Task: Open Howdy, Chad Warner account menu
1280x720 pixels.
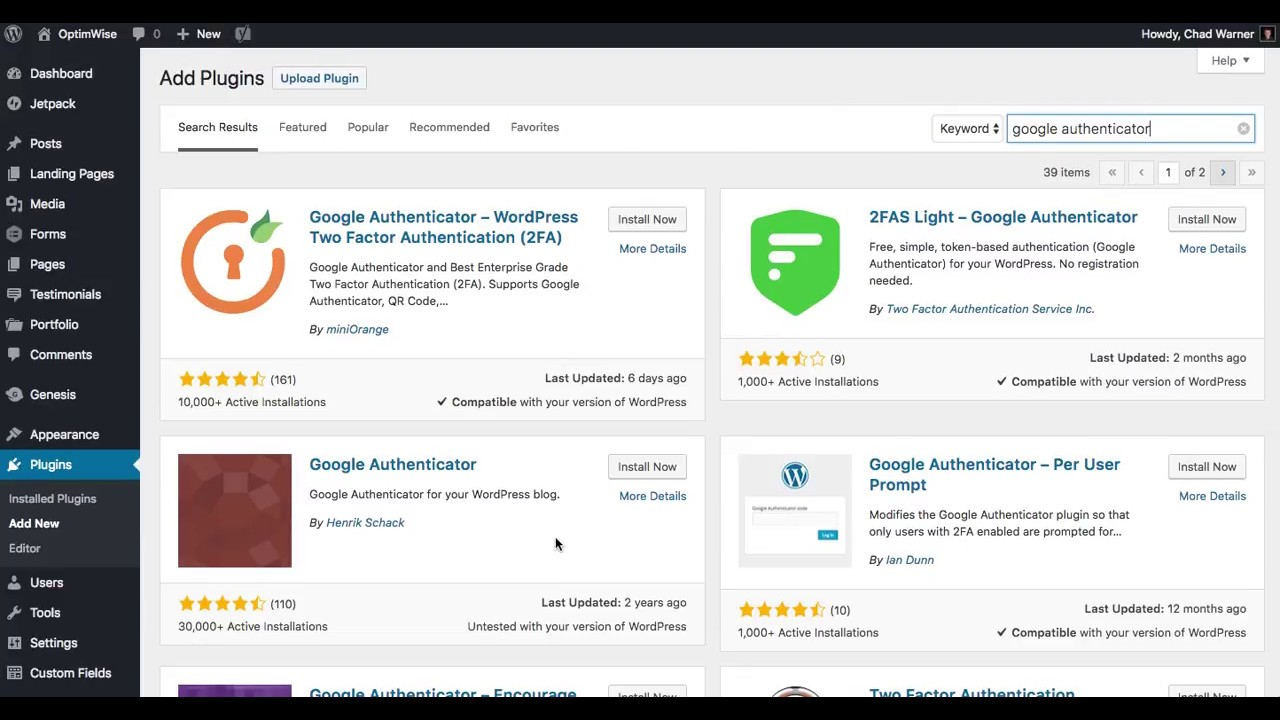Action: pyautogui.click(x=1207, y=34)
